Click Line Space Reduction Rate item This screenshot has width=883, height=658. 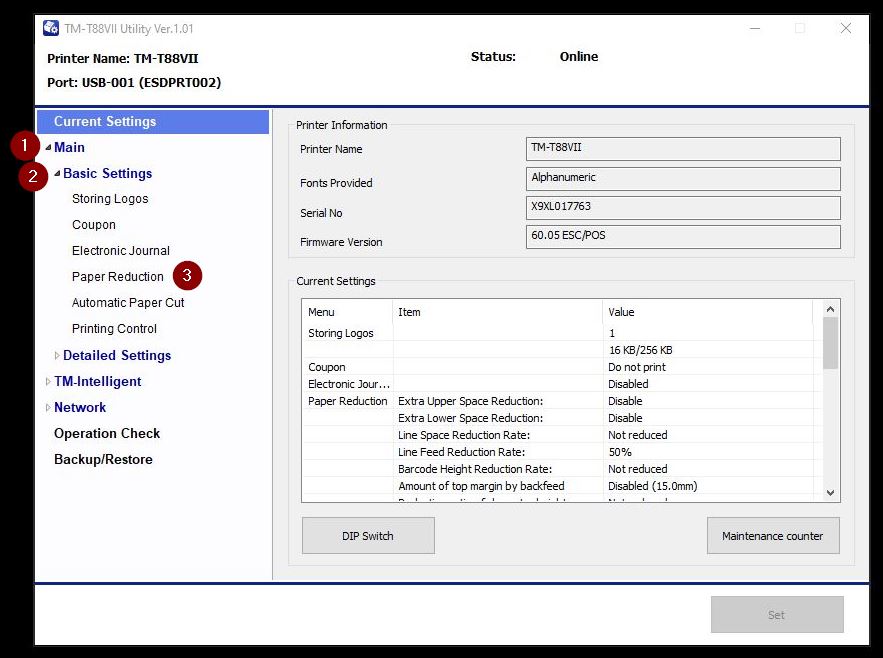pyautogui.click(x=464, y=435)
